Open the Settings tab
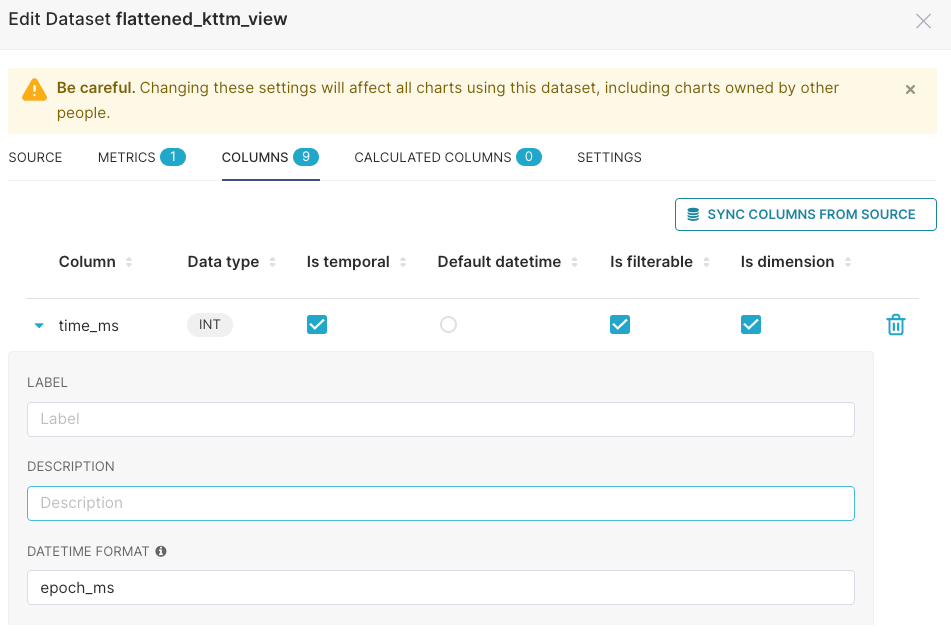Screen dimensions: 951x641 (x=609, y=158)
